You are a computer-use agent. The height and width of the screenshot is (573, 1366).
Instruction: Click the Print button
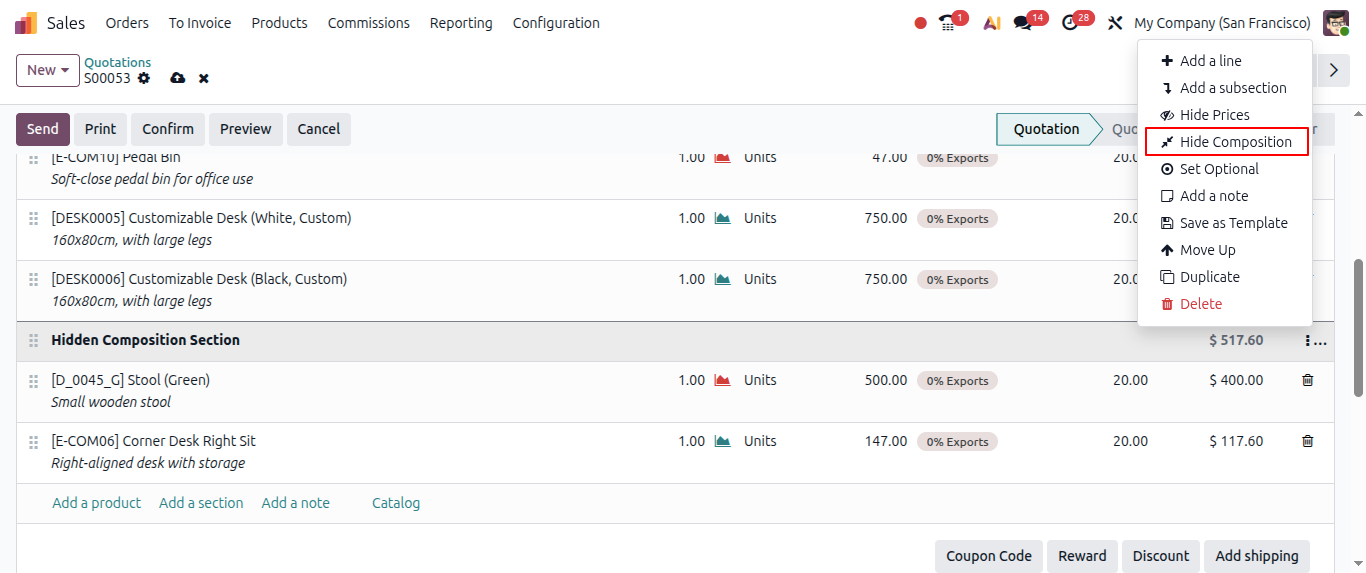pyautogui.click(x=100, y=129)
